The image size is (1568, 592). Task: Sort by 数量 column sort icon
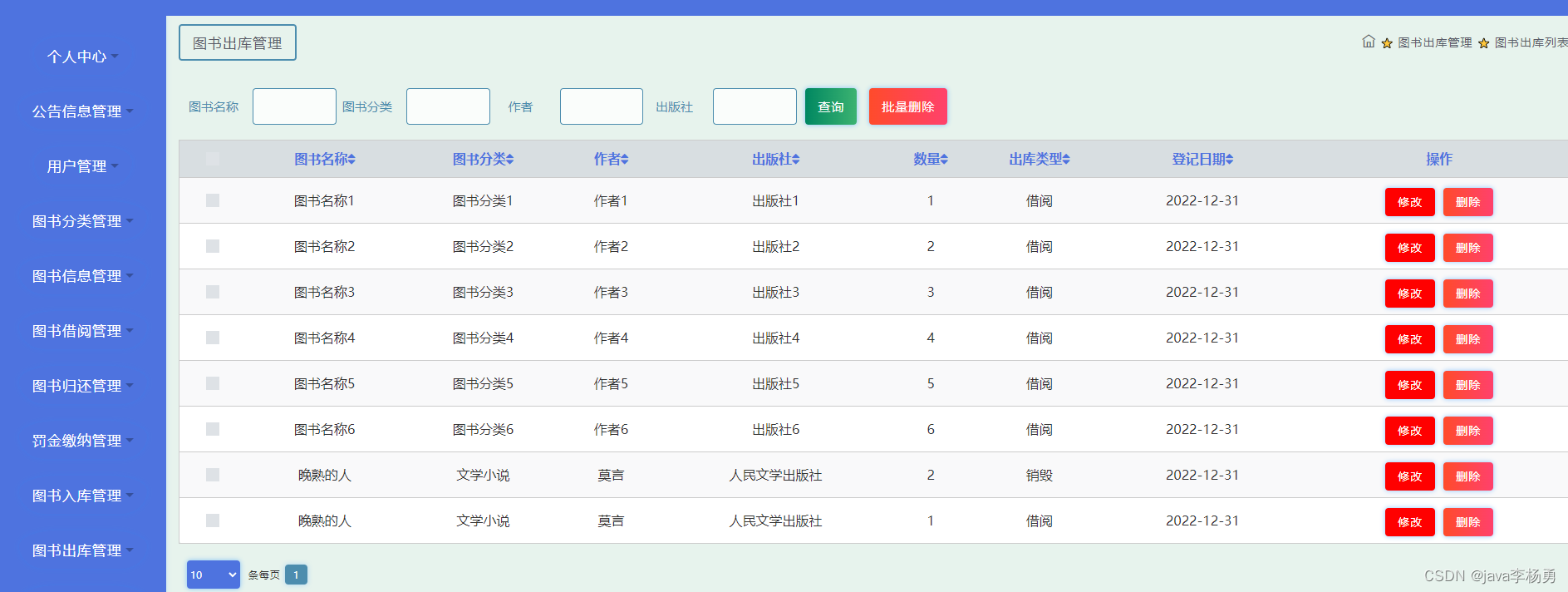tap(944, 160)
